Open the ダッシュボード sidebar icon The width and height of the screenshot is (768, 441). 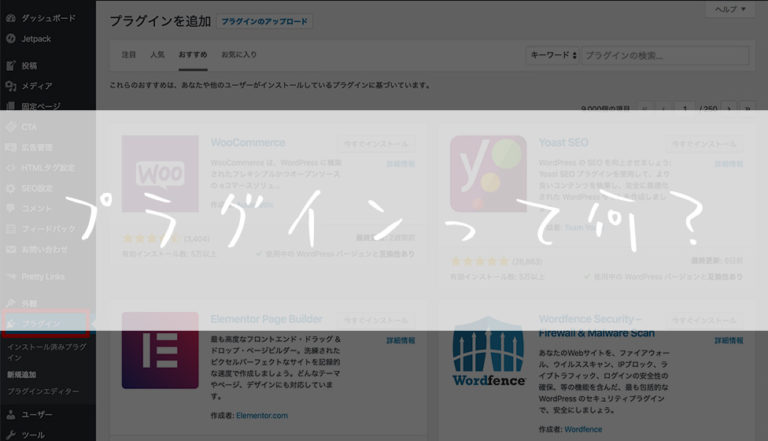click(x=11, y=18)
